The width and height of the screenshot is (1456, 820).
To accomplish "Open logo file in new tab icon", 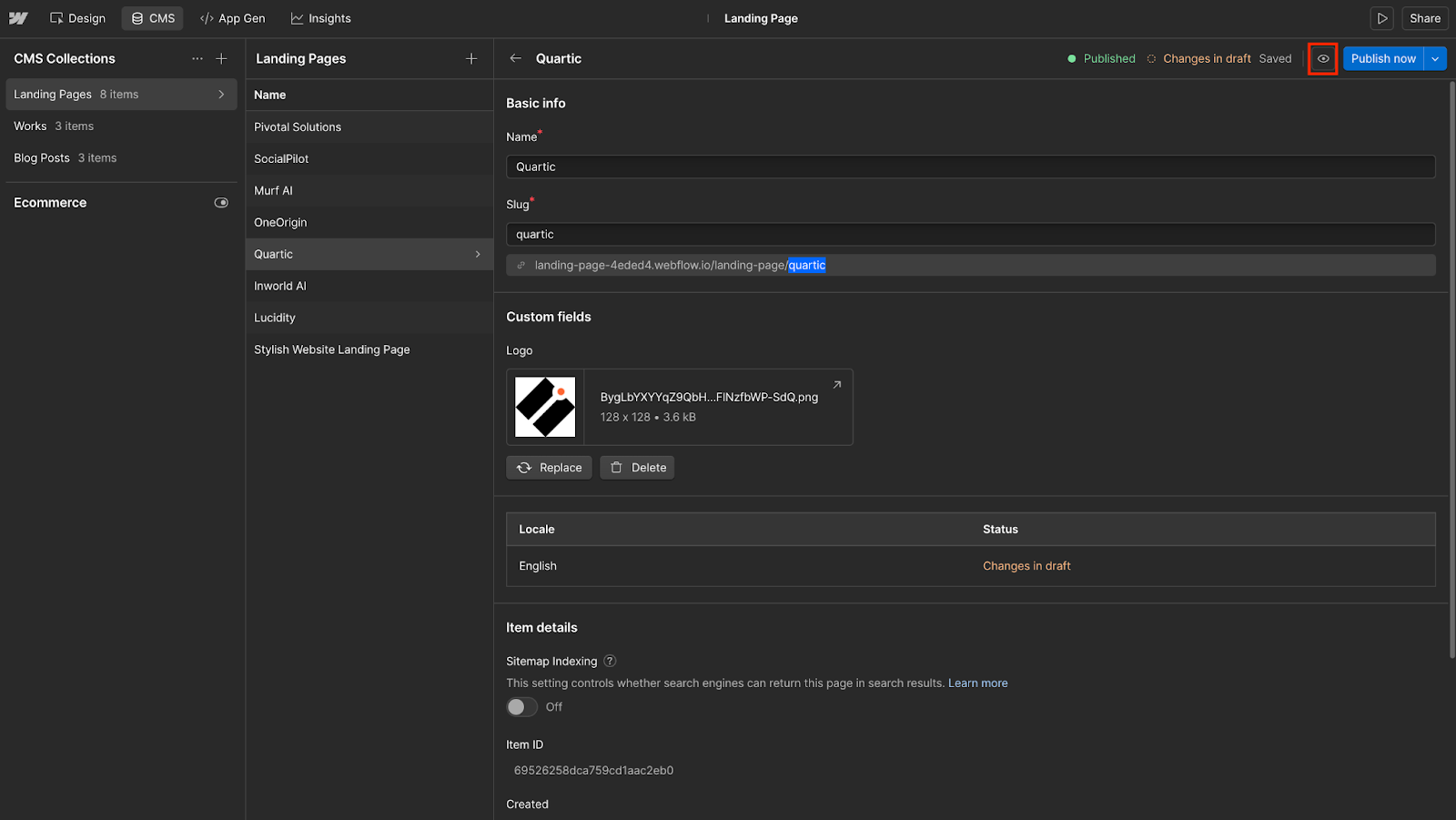I will click(837, 385).
